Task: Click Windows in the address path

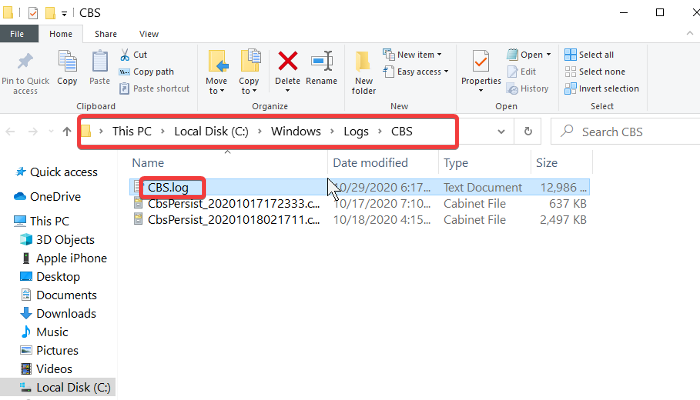Action: (296, 131)
